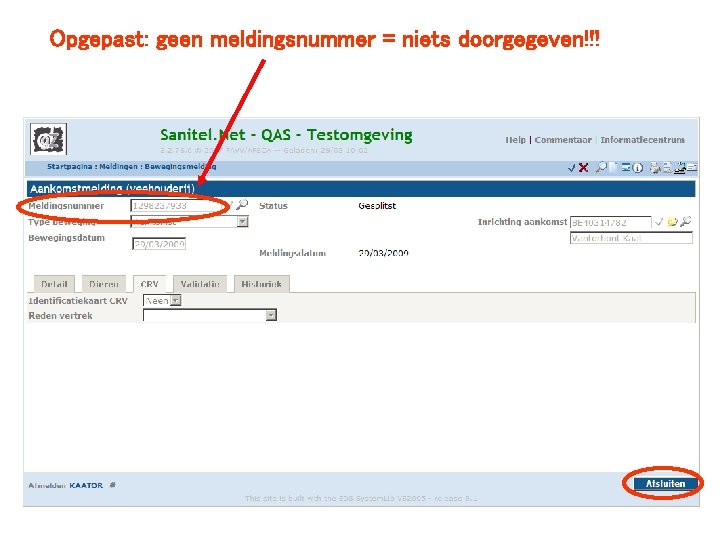
Task: Click the Bewegingsmelding breadcrumb link
Action: (180, 166)
